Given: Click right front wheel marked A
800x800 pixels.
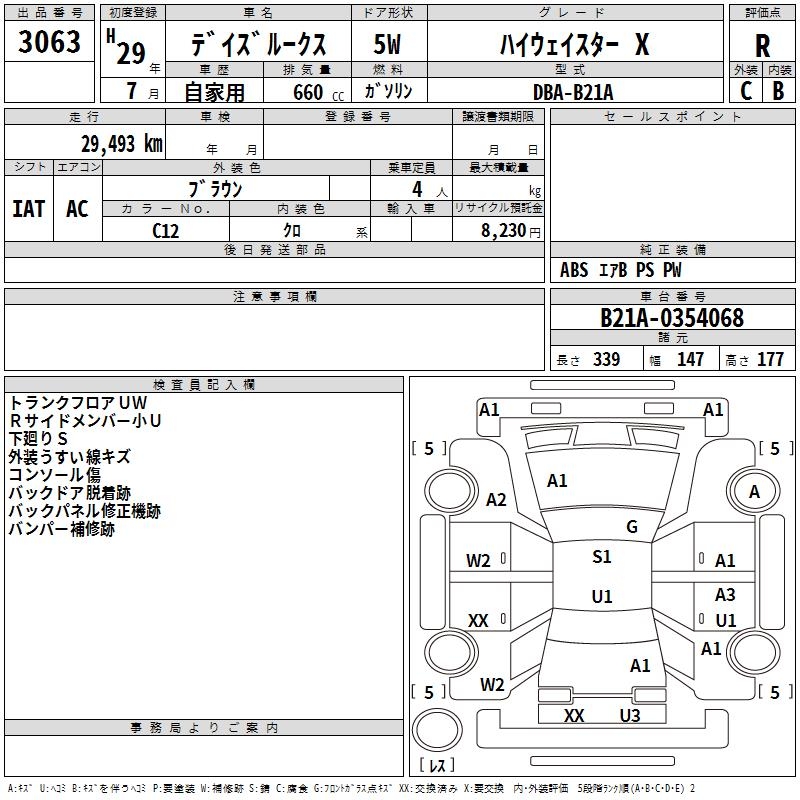Looking at the screenshot, I should [x=754, y=491].
